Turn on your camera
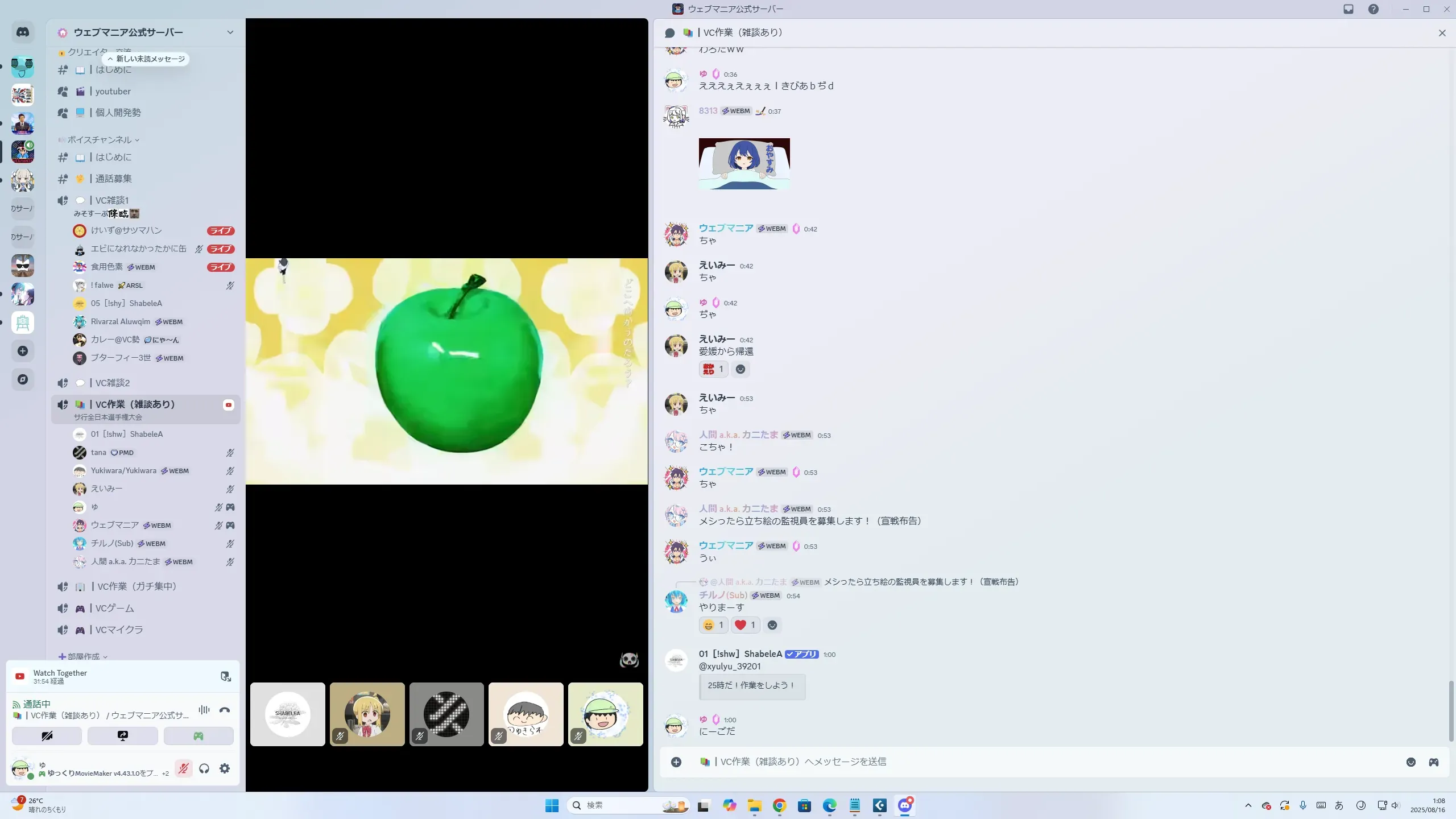This screenshot has width=1456, height=819. point(47,736)
